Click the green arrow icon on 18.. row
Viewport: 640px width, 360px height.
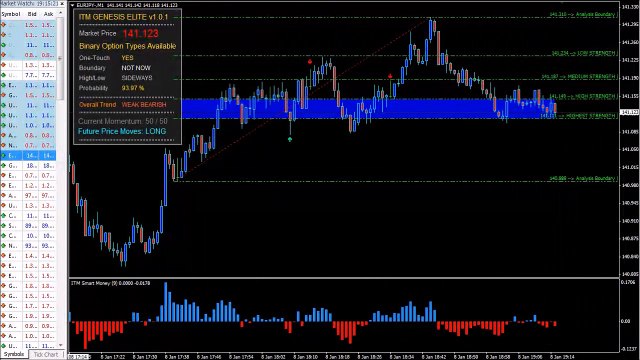click(4, 166)
